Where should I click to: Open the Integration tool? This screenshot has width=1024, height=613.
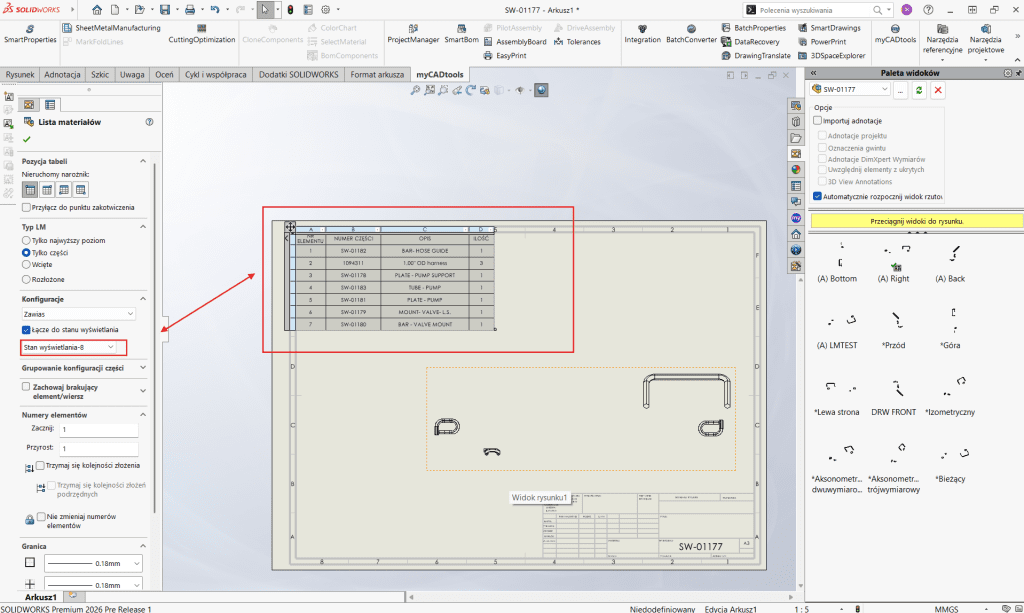[642, 33]
